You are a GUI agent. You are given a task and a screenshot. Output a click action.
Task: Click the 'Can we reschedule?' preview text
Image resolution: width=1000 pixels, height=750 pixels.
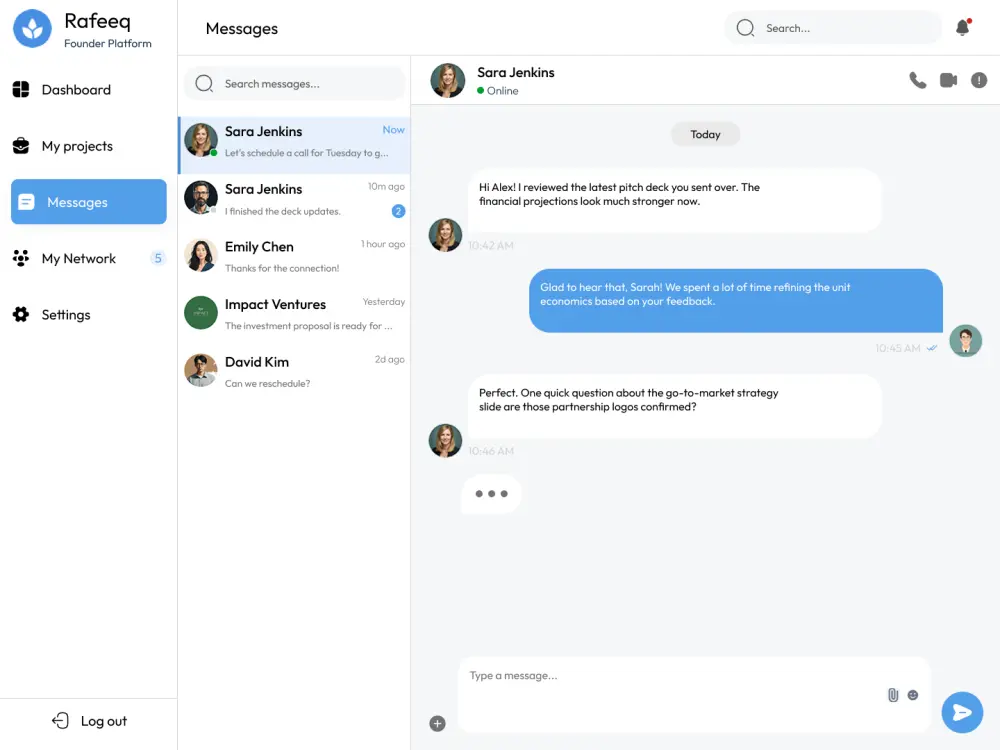tap(267, 383)
